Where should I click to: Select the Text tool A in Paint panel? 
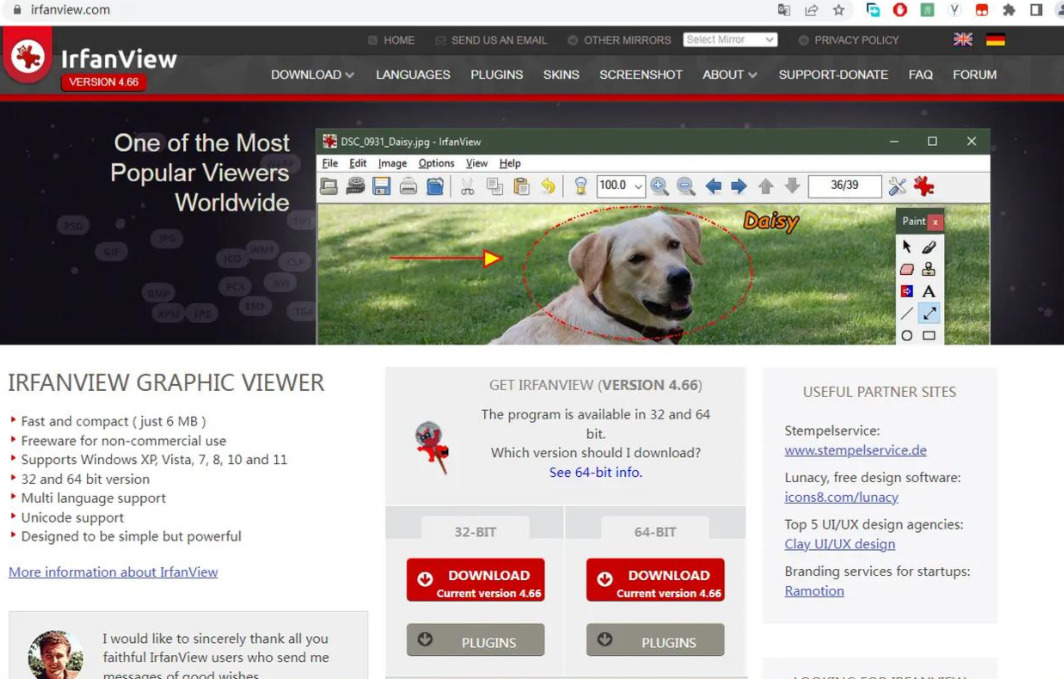click(x=929, y=291)
